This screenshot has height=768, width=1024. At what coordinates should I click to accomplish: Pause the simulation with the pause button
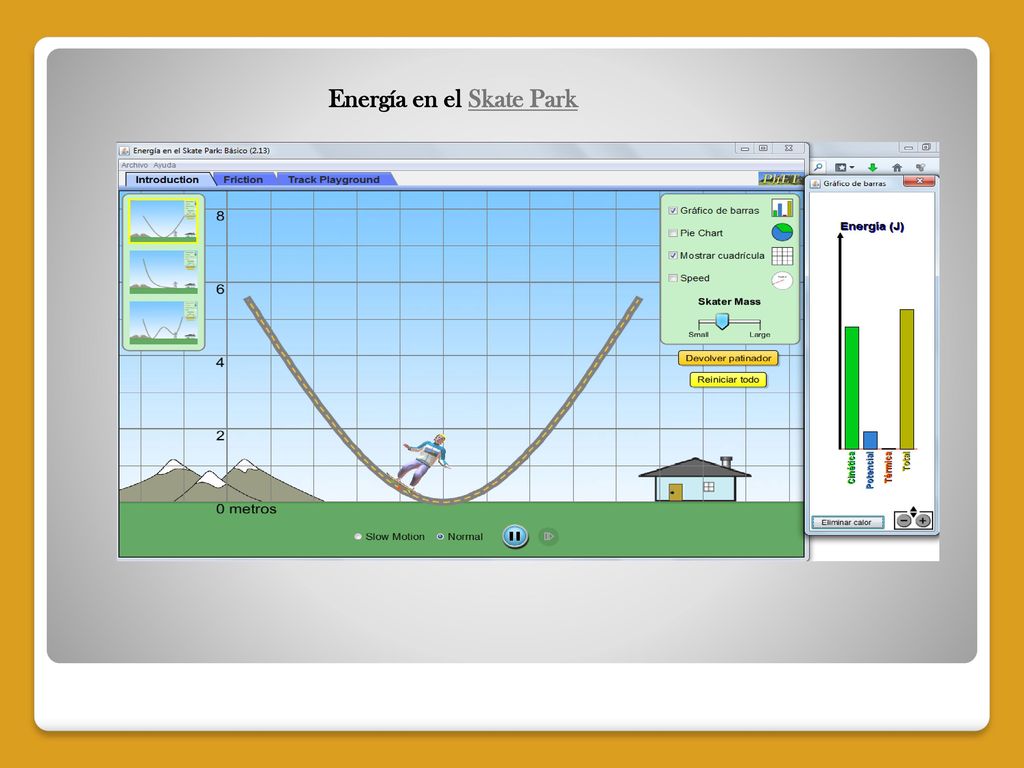click(x=515, y=536)
